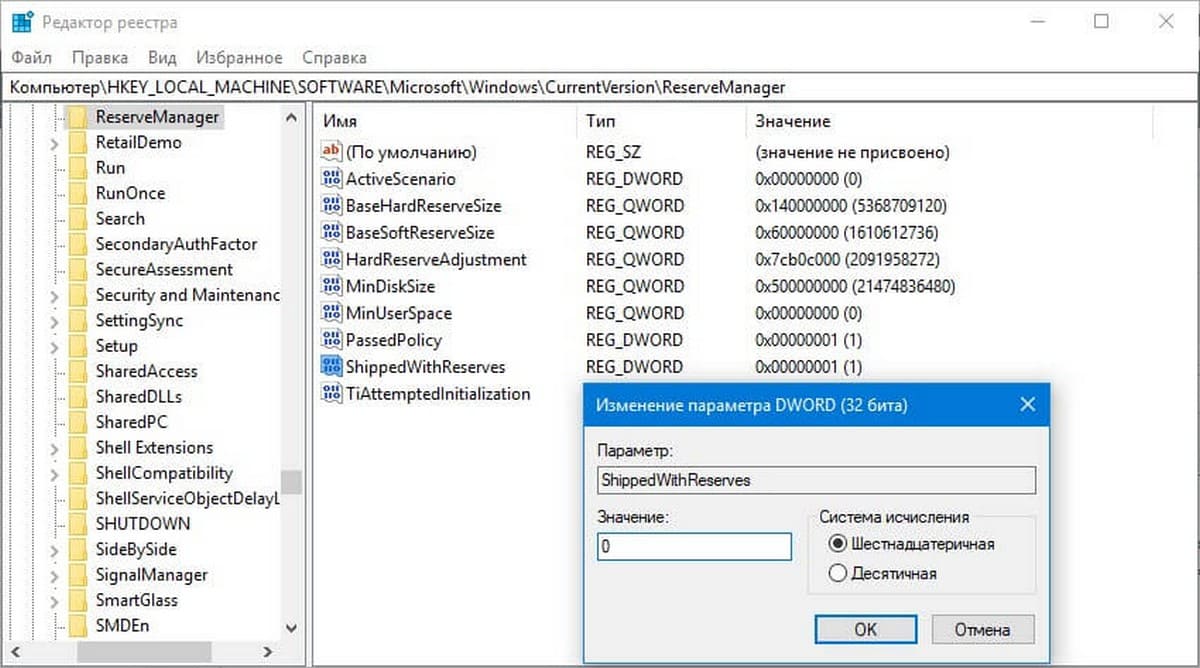The width and height of the screenshot is (1200, 668).
Task: Select the (По умолчанию) string value icon
Action: point(331,152)
